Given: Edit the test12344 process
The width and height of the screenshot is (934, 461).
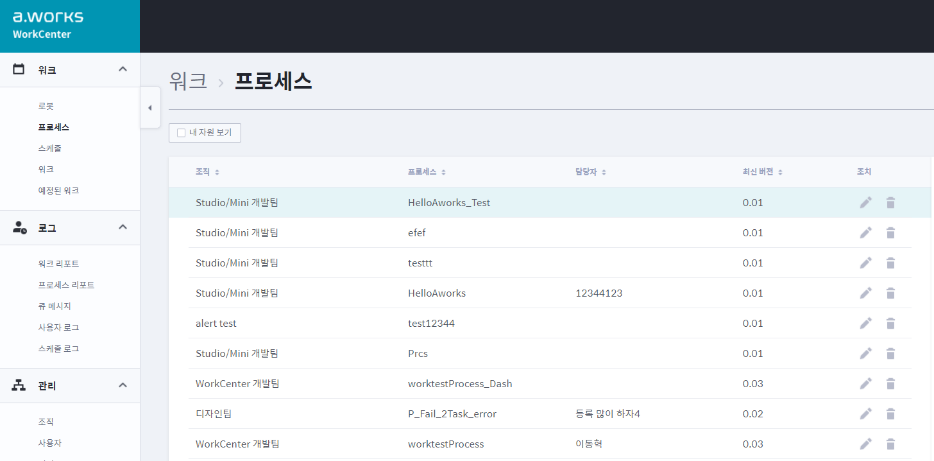Looking at the screenshot, I should coord(865,323).
